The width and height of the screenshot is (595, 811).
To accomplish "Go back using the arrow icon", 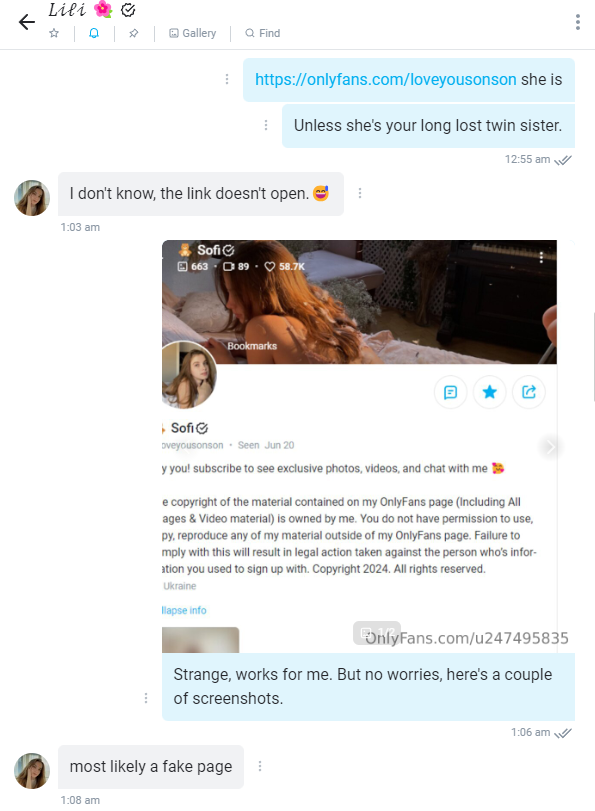I will (26, 22).
